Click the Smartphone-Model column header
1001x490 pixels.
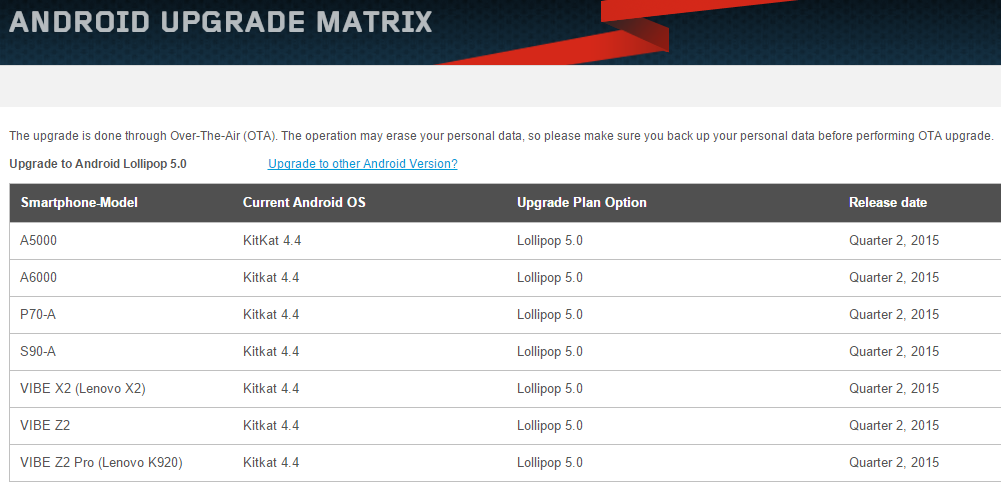[79, 202]
